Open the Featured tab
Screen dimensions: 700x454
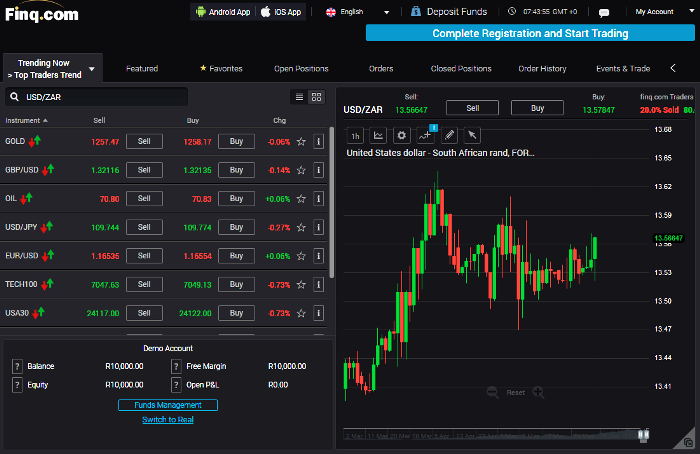[x=142, y=69]
